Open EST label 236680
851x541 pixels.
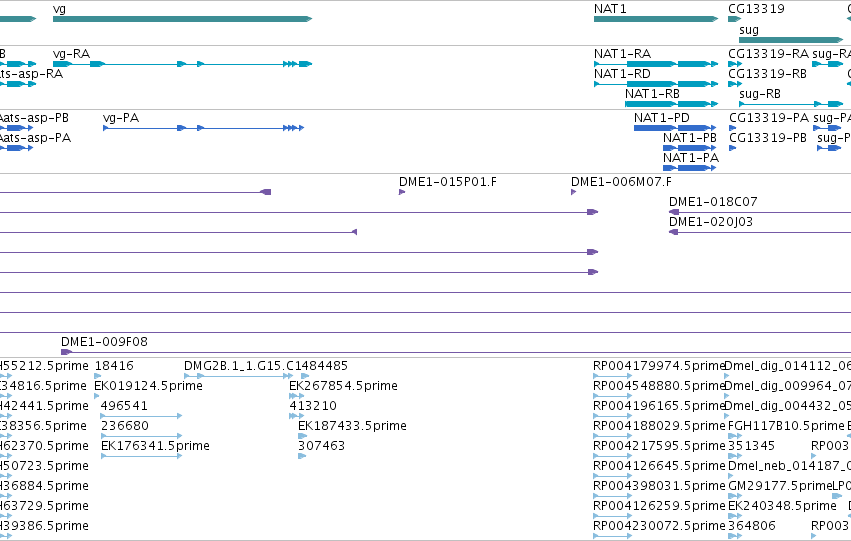pyautogui.click(x=124, y=426)
